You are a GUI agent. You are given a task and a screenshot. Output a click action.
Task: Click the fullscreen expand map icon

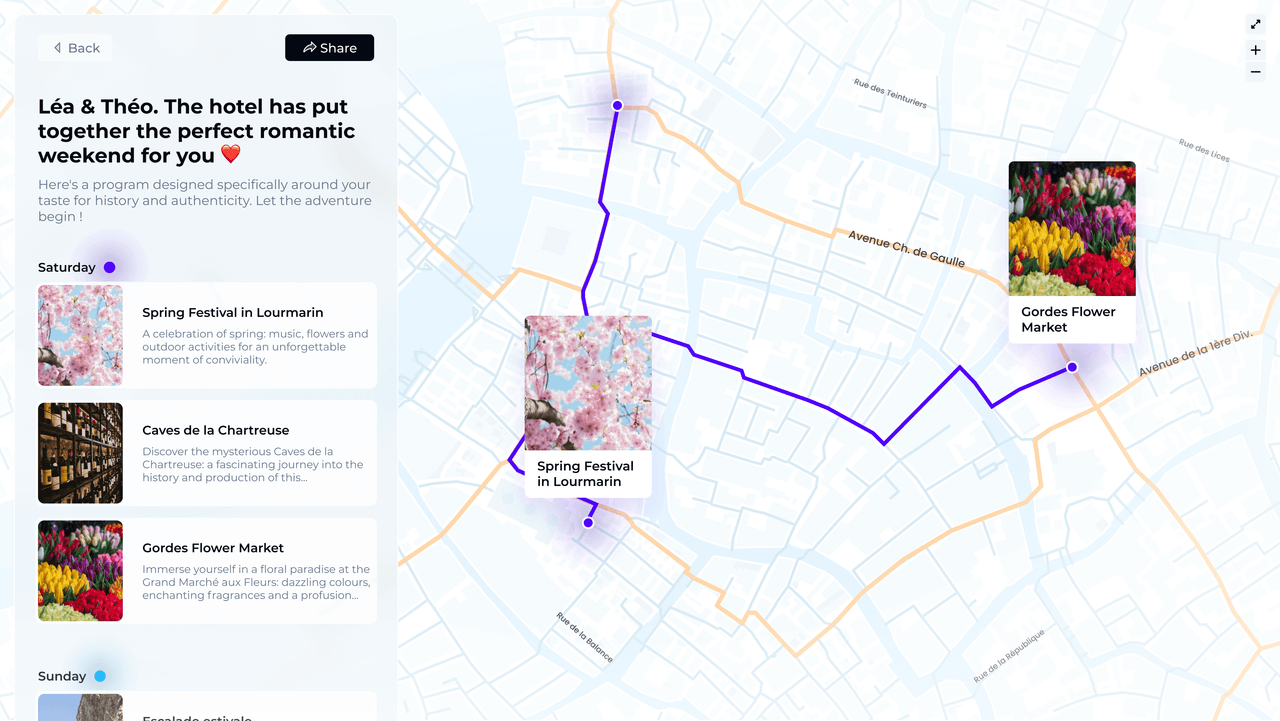point(1255,24)
